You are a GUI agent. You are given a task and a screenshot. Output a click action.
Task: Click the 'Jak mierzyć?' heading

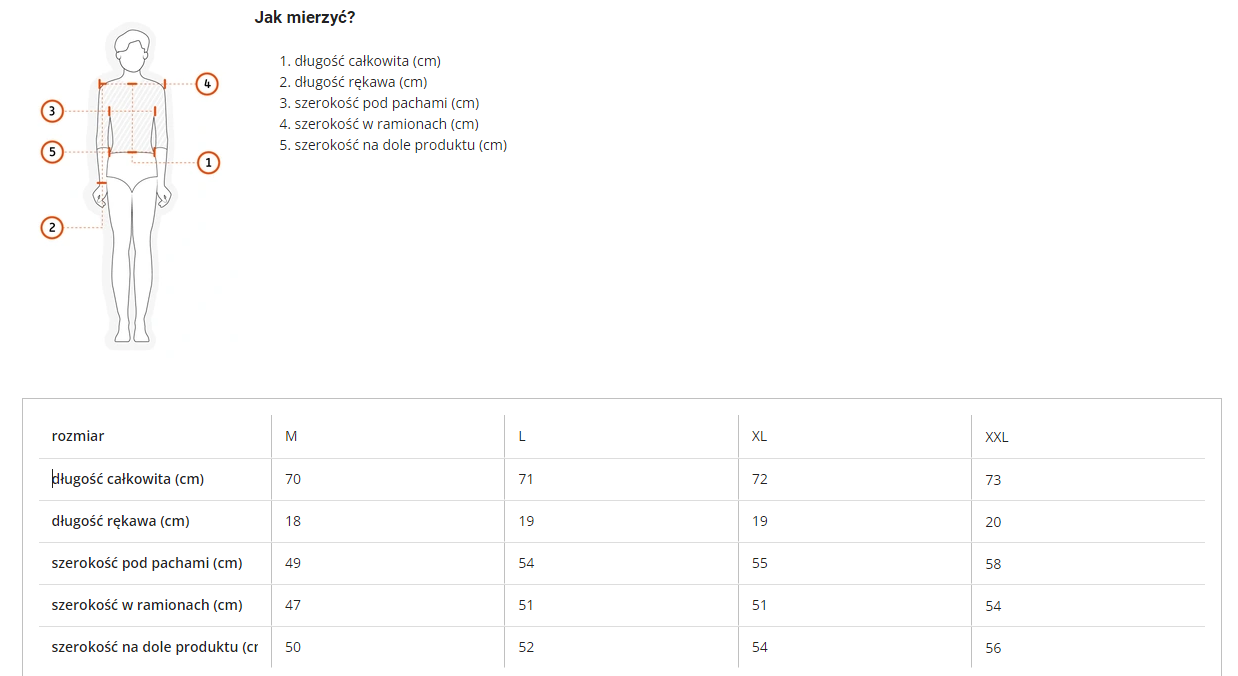coord(305,18)
